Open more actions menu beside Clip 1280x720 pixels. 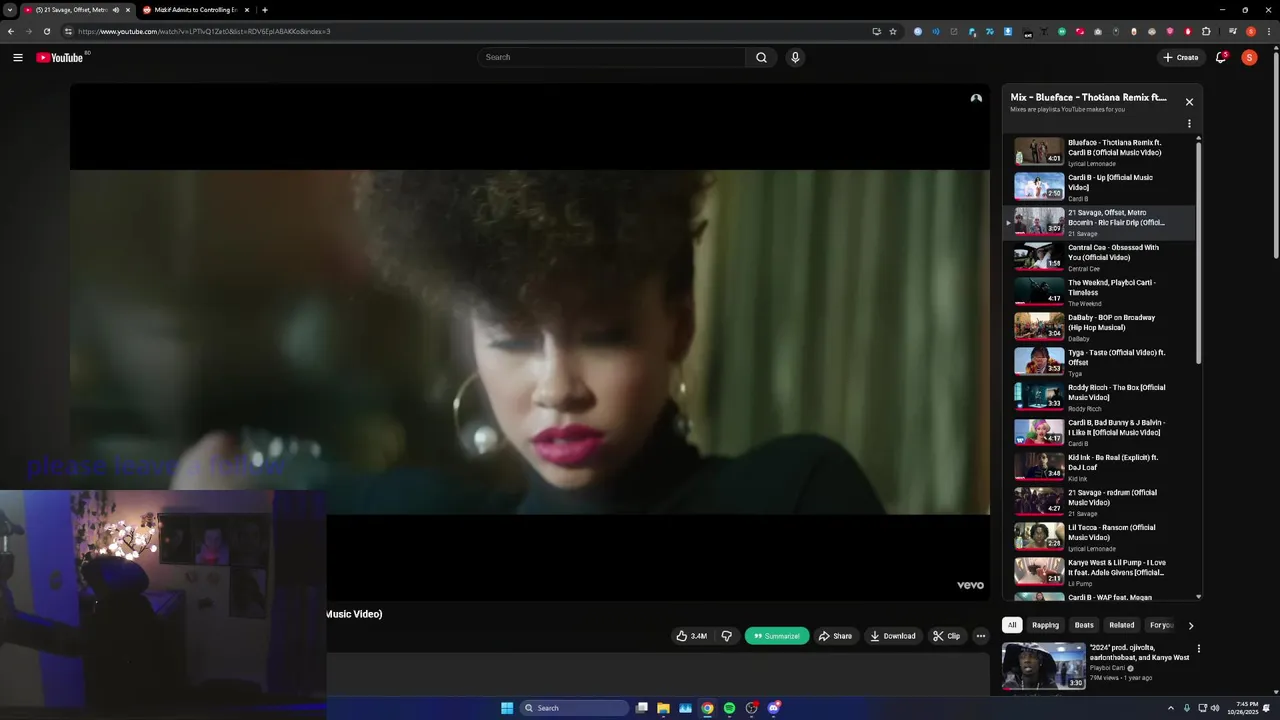click(x=981, y=636)
